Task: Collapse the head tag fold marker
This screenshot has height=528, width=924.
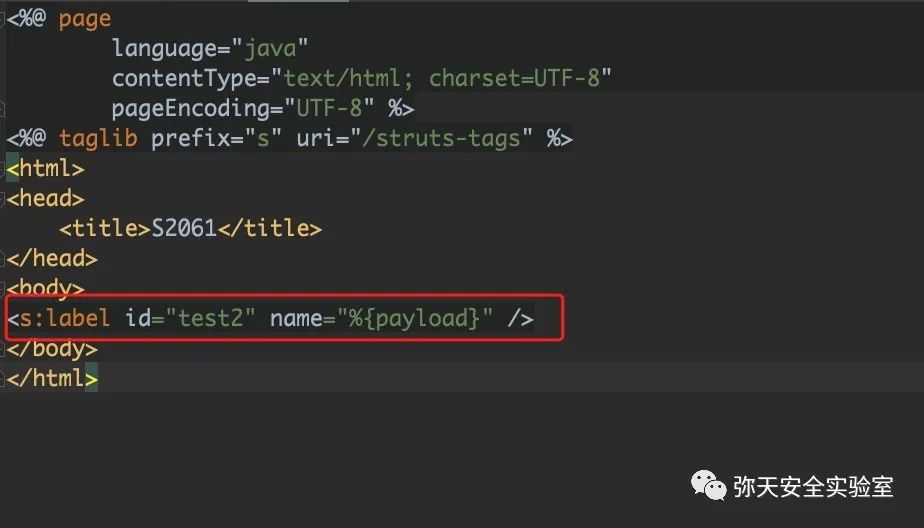Action: [x=2, y=199]
